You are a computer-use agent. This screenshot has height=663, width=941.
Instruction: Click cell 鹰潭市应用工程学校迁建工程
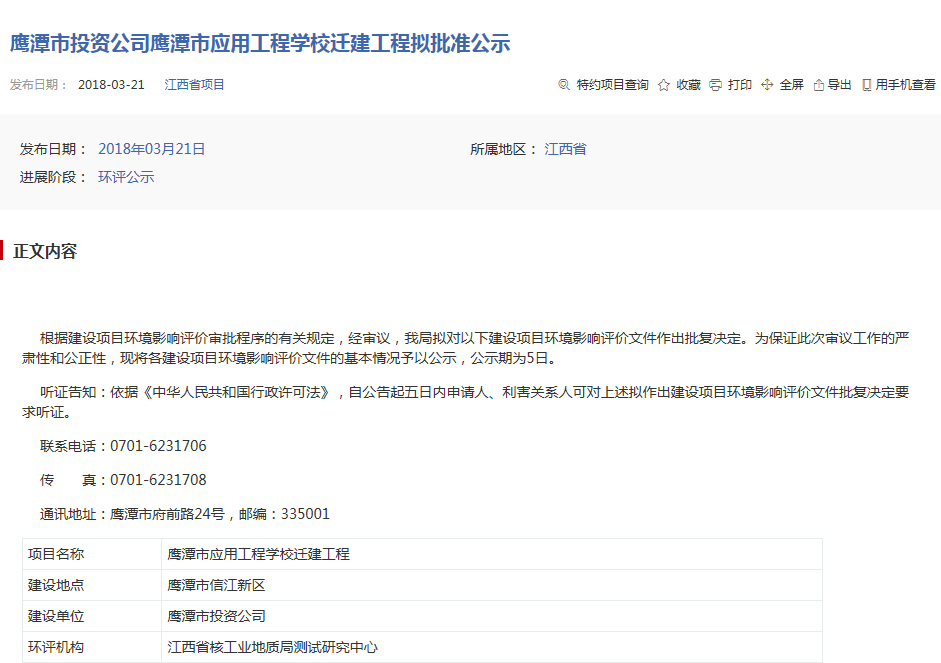[492, 554]
